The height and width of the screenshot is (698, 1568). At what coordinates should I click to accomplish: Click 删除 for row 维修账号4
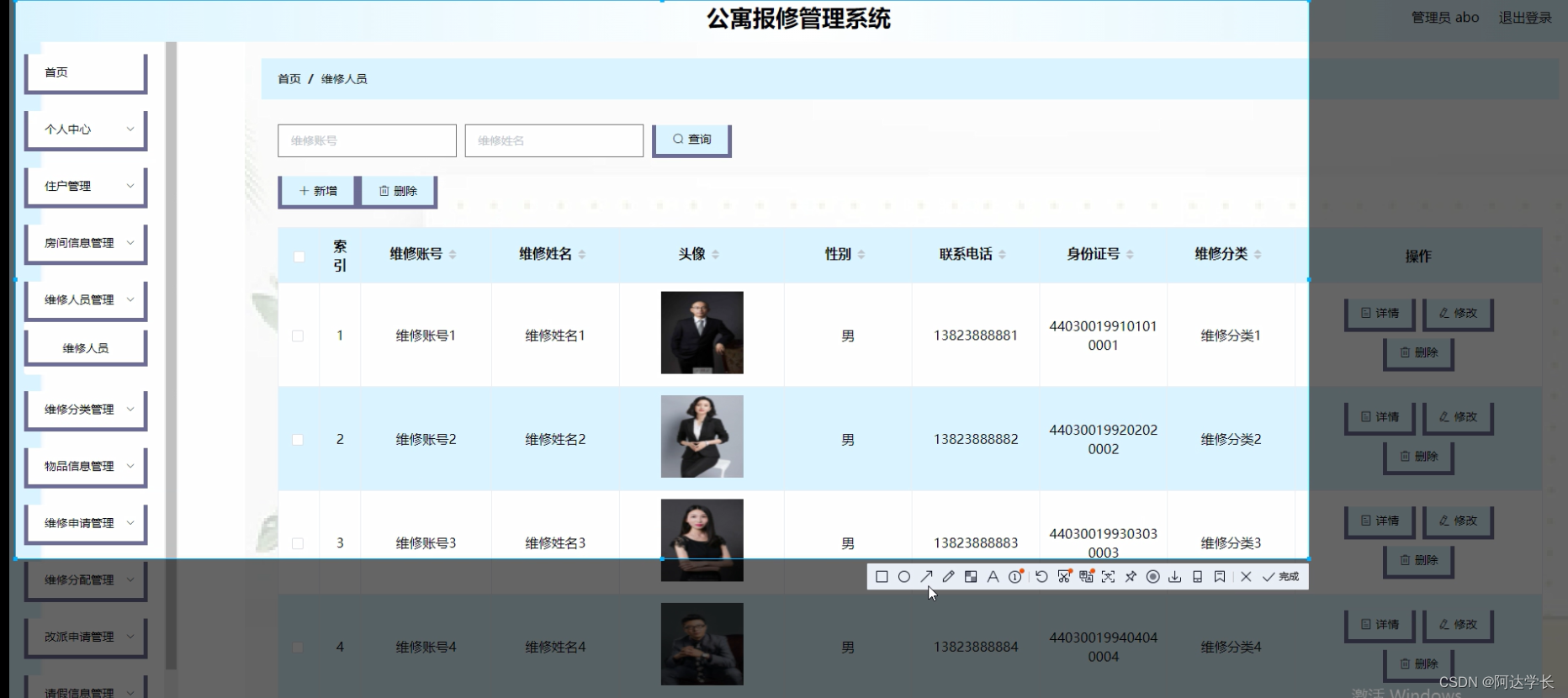pos(1418,664)
